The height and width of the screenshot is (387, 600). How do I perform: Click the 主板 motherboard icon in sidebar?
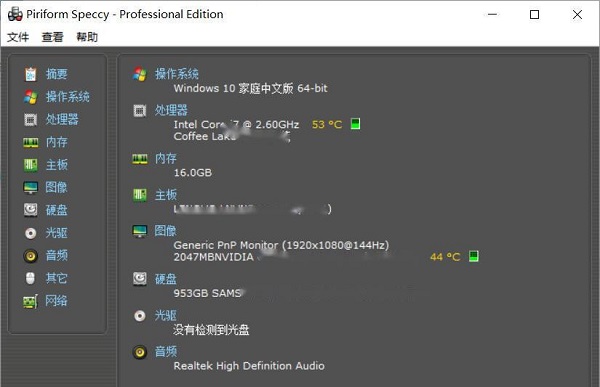point(31,165)
